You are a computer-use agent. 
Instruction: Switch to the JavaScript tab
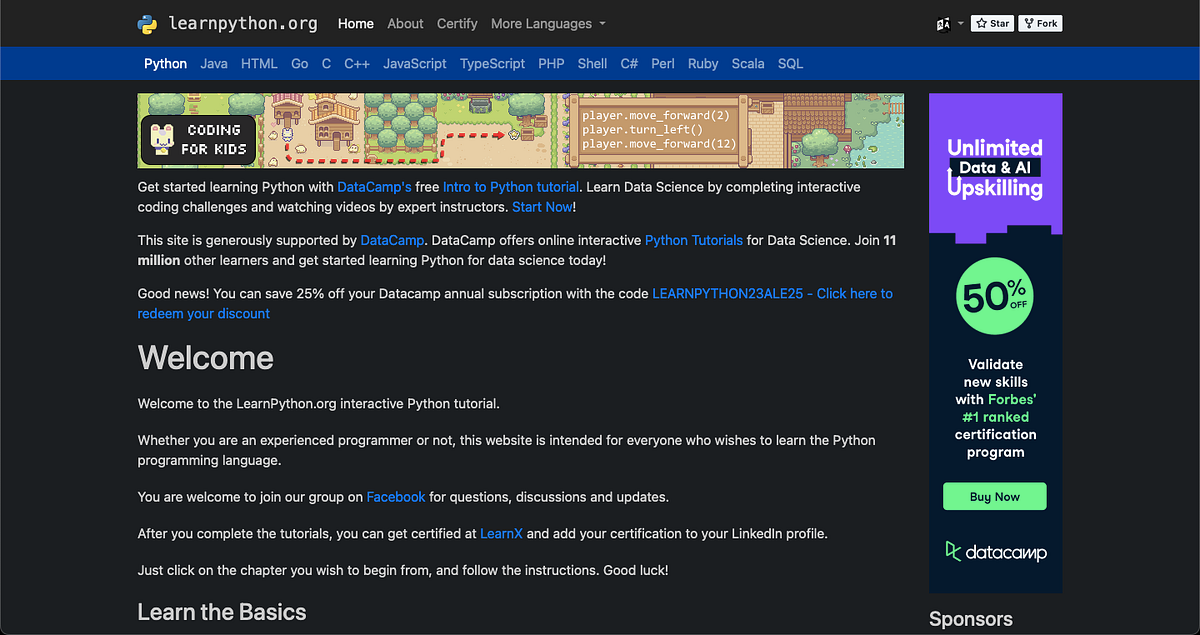point(415,63)
